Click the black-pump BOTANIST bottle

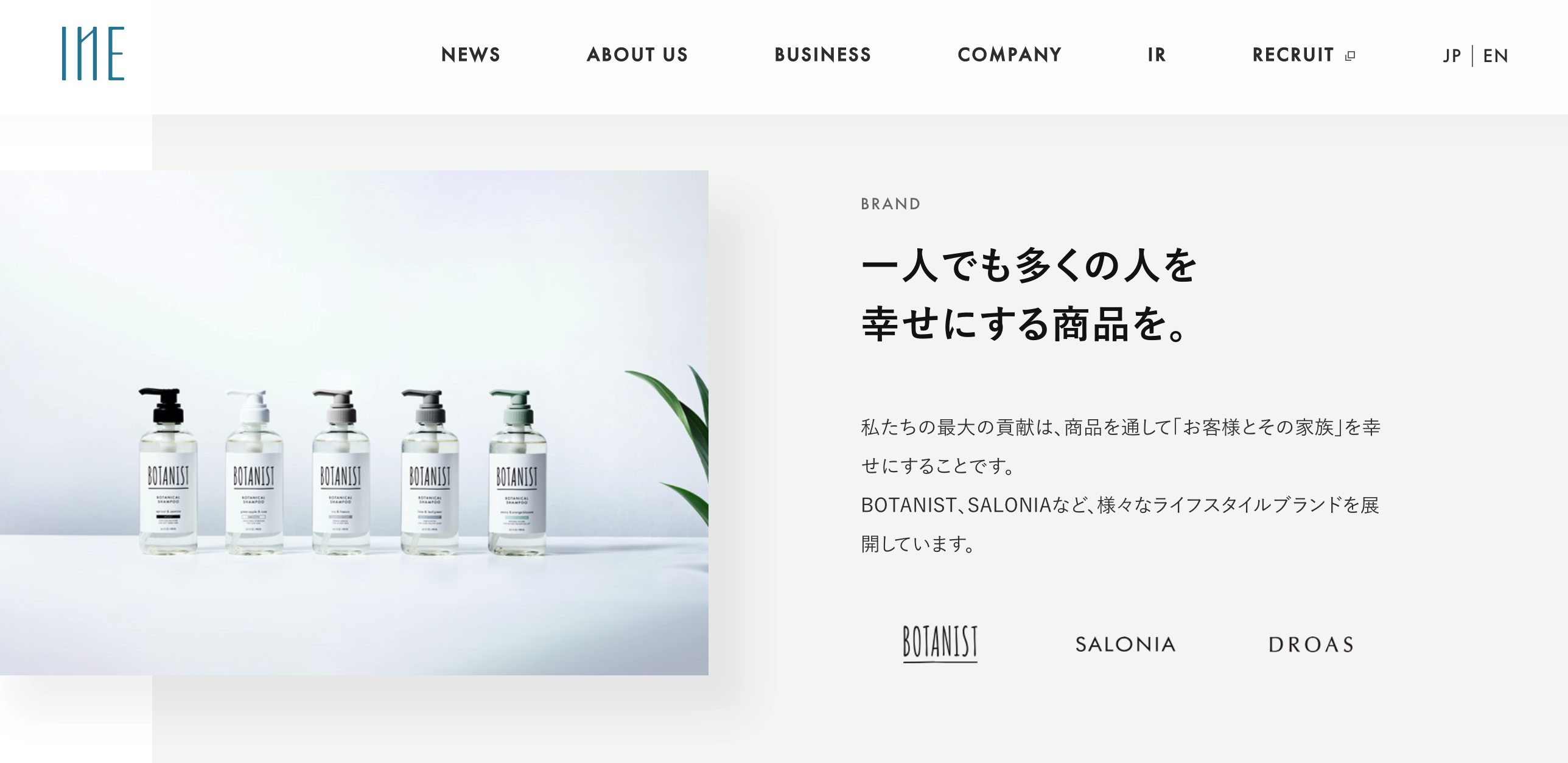click(167, 471)
